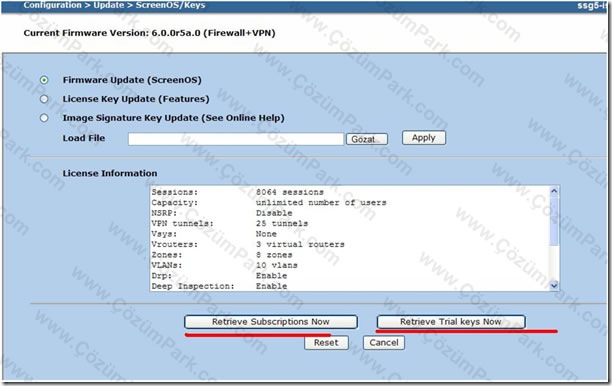
Task: Click ScreenOS/Keys in the breadcrumb
Action: pos(171,5)
